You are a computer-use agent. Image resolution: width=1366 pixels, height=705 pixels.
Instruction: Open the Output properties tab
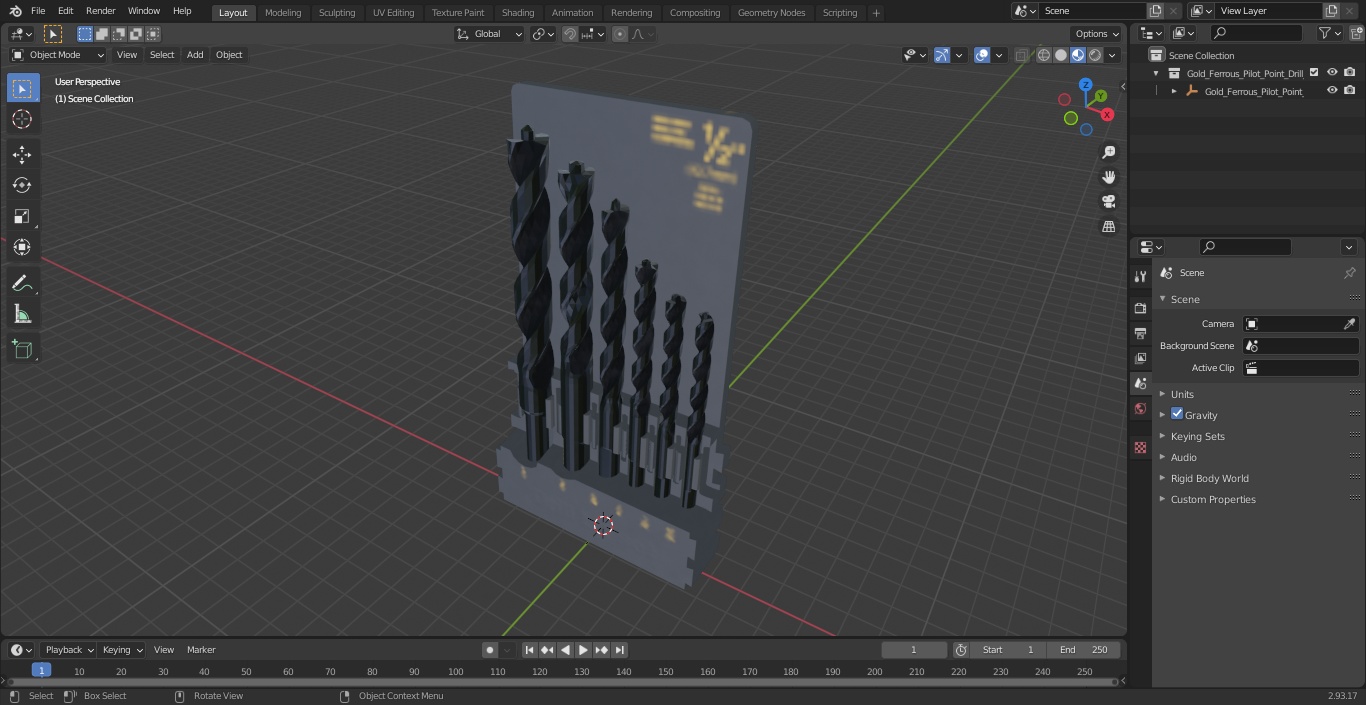[1140, 333]
